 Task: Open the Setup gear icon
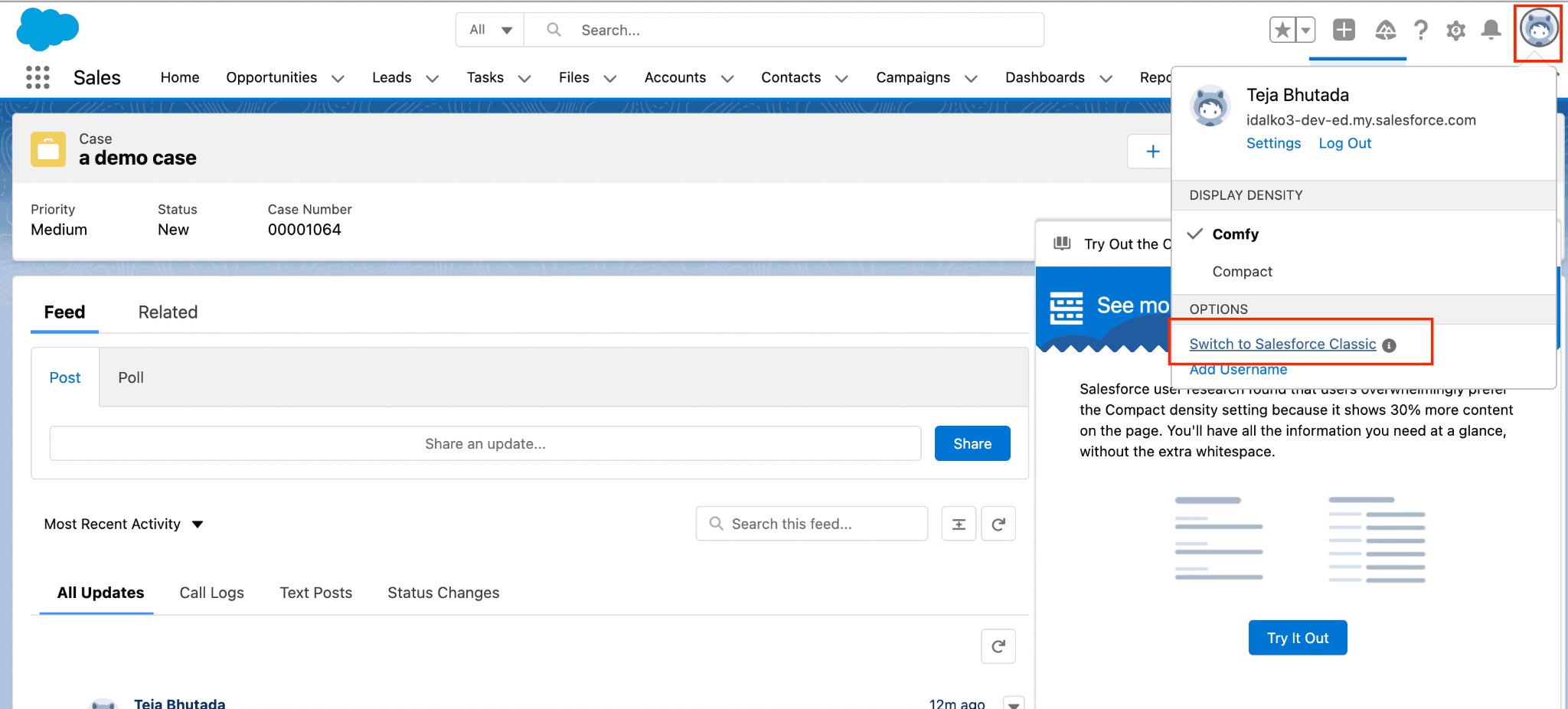[x=1456, y=30]
